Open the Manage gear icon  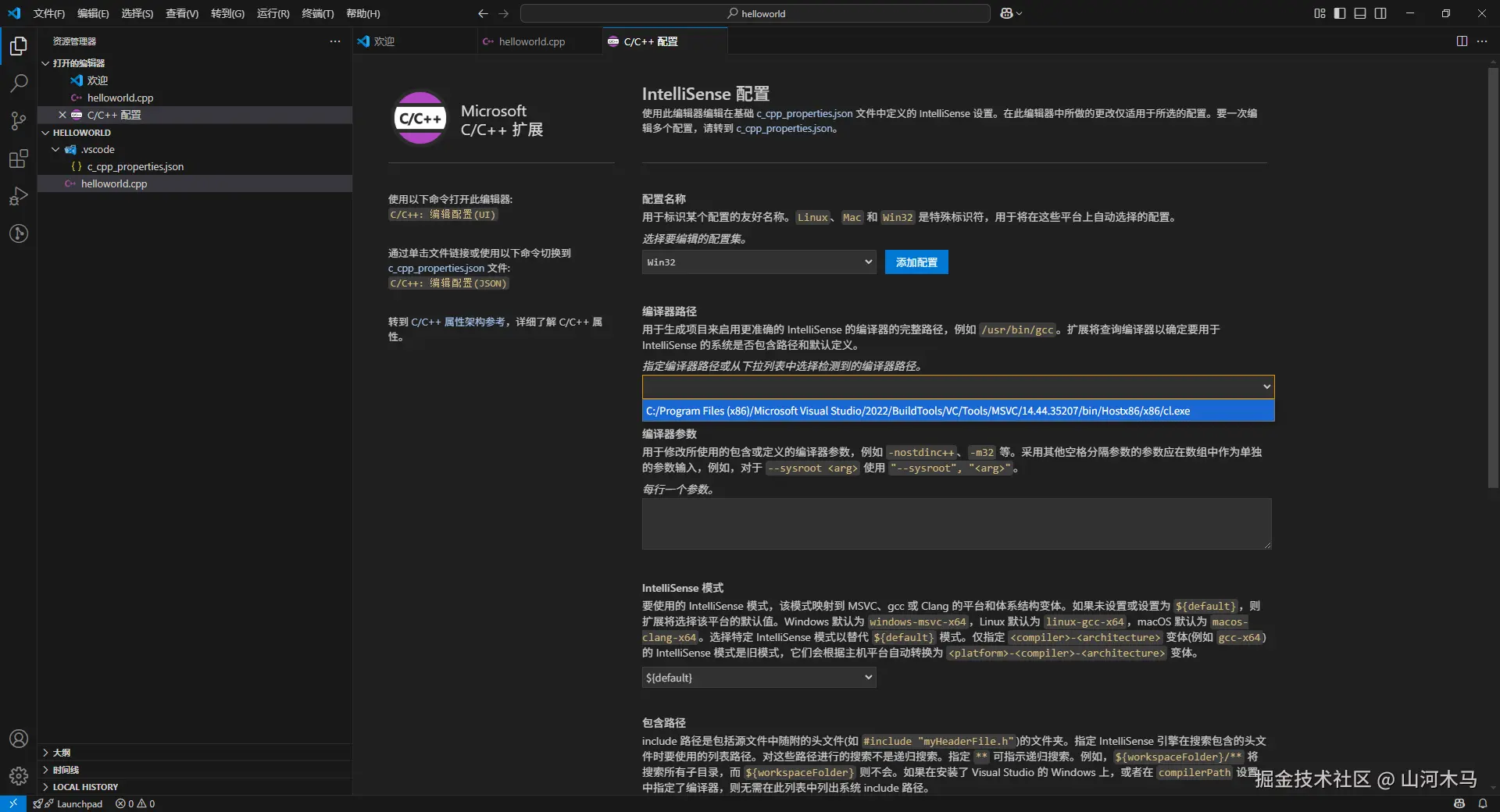coord(19,776)
